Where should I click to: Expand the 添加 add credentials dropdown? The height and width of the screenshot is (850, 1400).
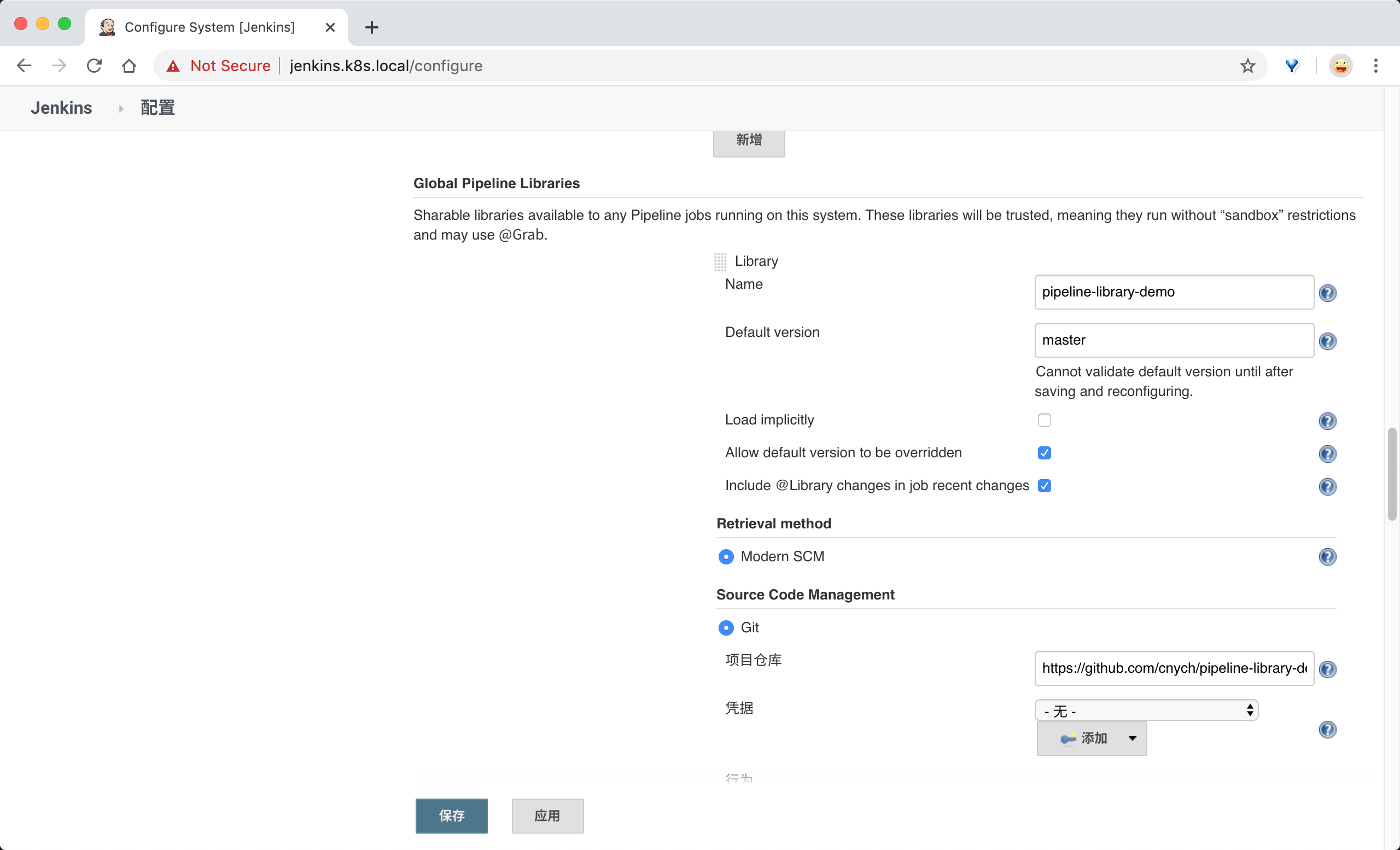(1132, 738)
